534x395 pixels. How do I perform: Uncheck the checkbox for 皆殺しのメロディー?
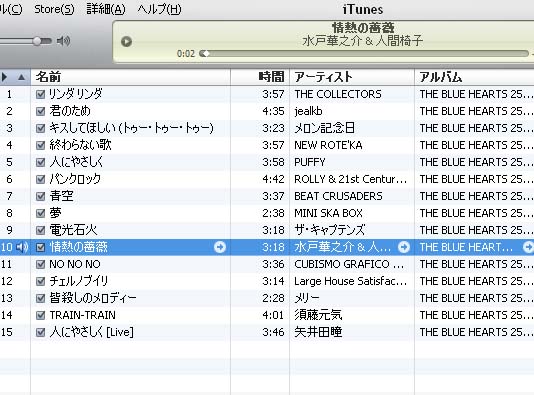[41, 299]
